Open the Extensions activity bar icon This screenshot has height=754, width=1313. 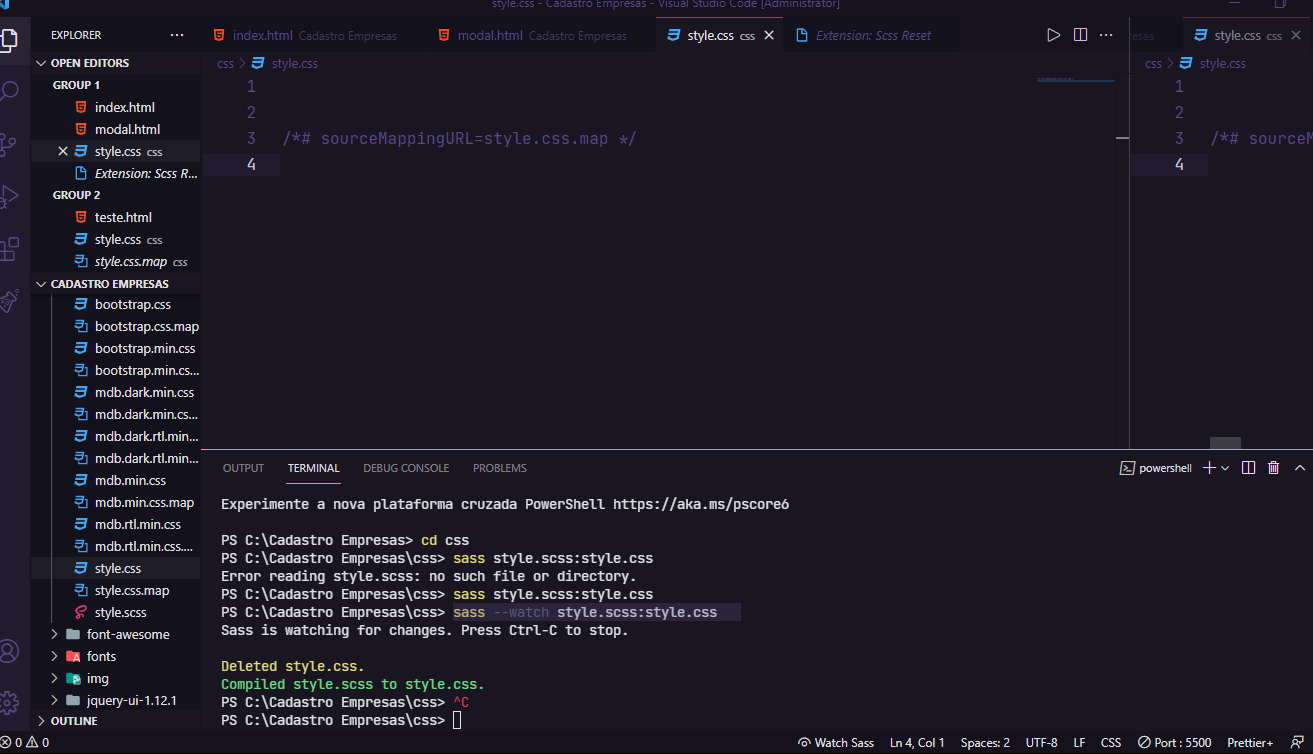(8, 248)
